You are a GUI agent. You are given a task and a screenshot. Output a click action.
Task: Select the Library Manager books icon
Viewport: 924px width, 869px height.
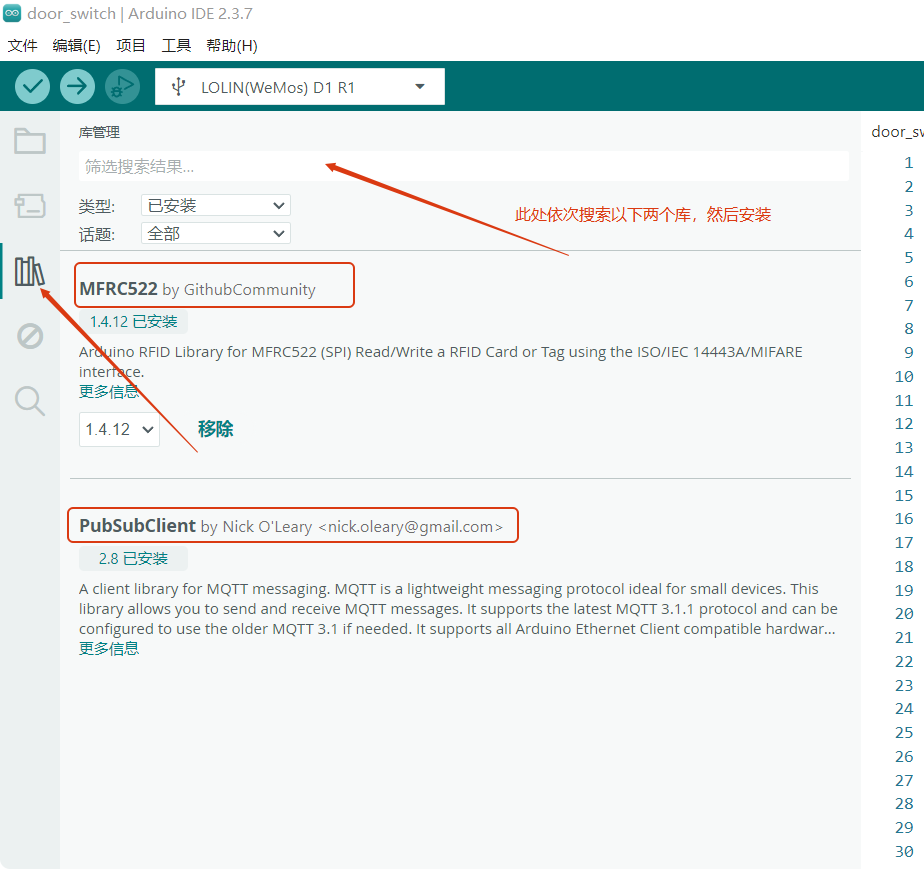(x=30, y=271)
